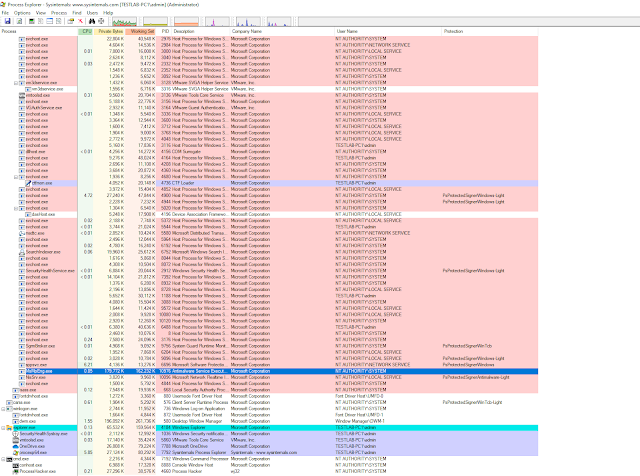Image resolution: width=640 pixels, height=476 pixels.
Task: Click the Refresh Now toolbar icon
Action: (19, 21)
